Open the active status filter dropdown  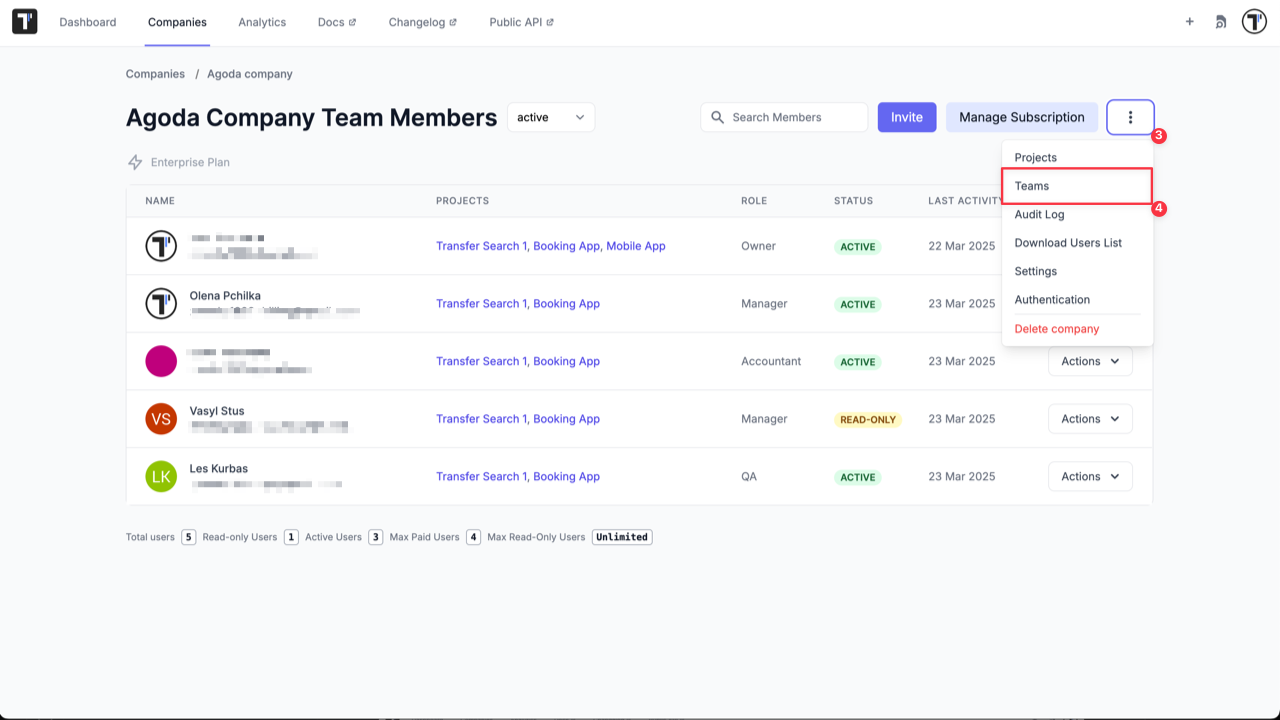pyautogui.click(x=550, y=117)
